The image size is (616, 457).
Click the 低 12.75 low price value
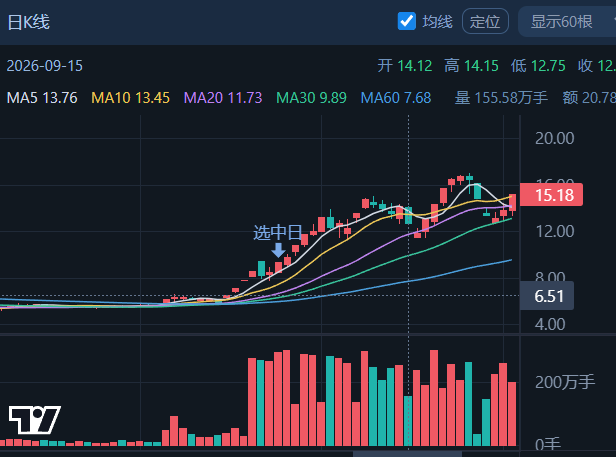(x=538, y=66)
